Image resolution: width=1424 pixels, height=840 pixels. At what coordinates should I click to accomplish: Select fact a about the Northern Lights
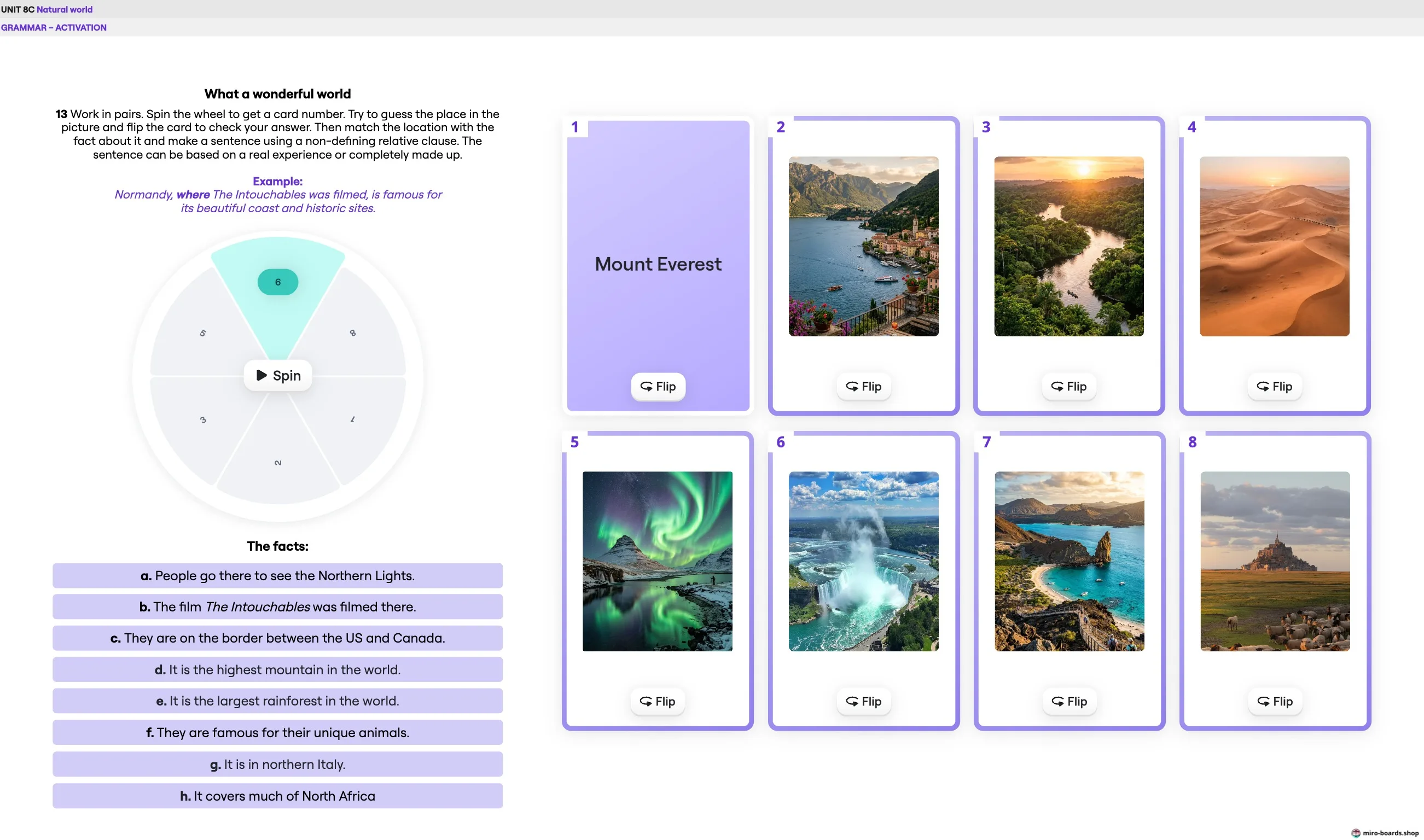point(277,576)
